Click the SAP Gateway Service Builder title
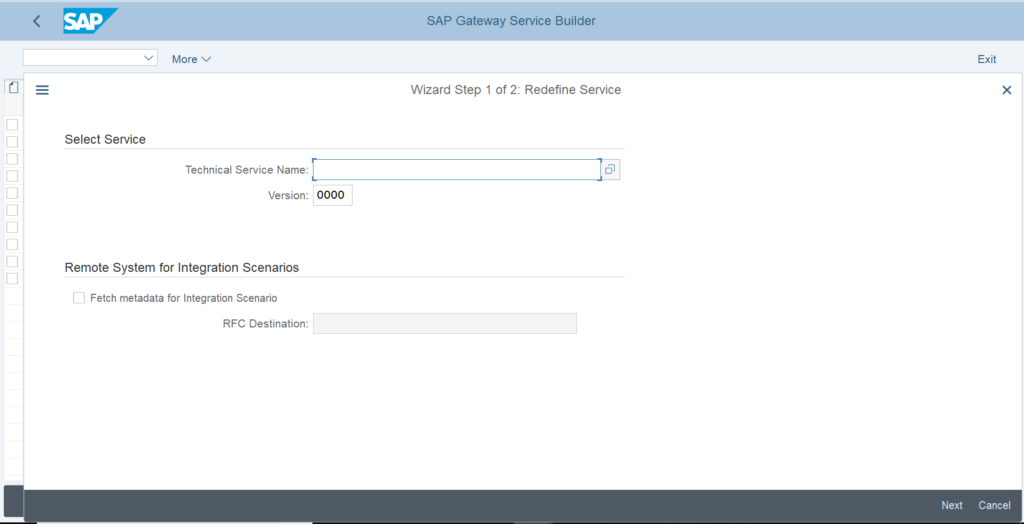1024x524 pixels. pos(511,21)
